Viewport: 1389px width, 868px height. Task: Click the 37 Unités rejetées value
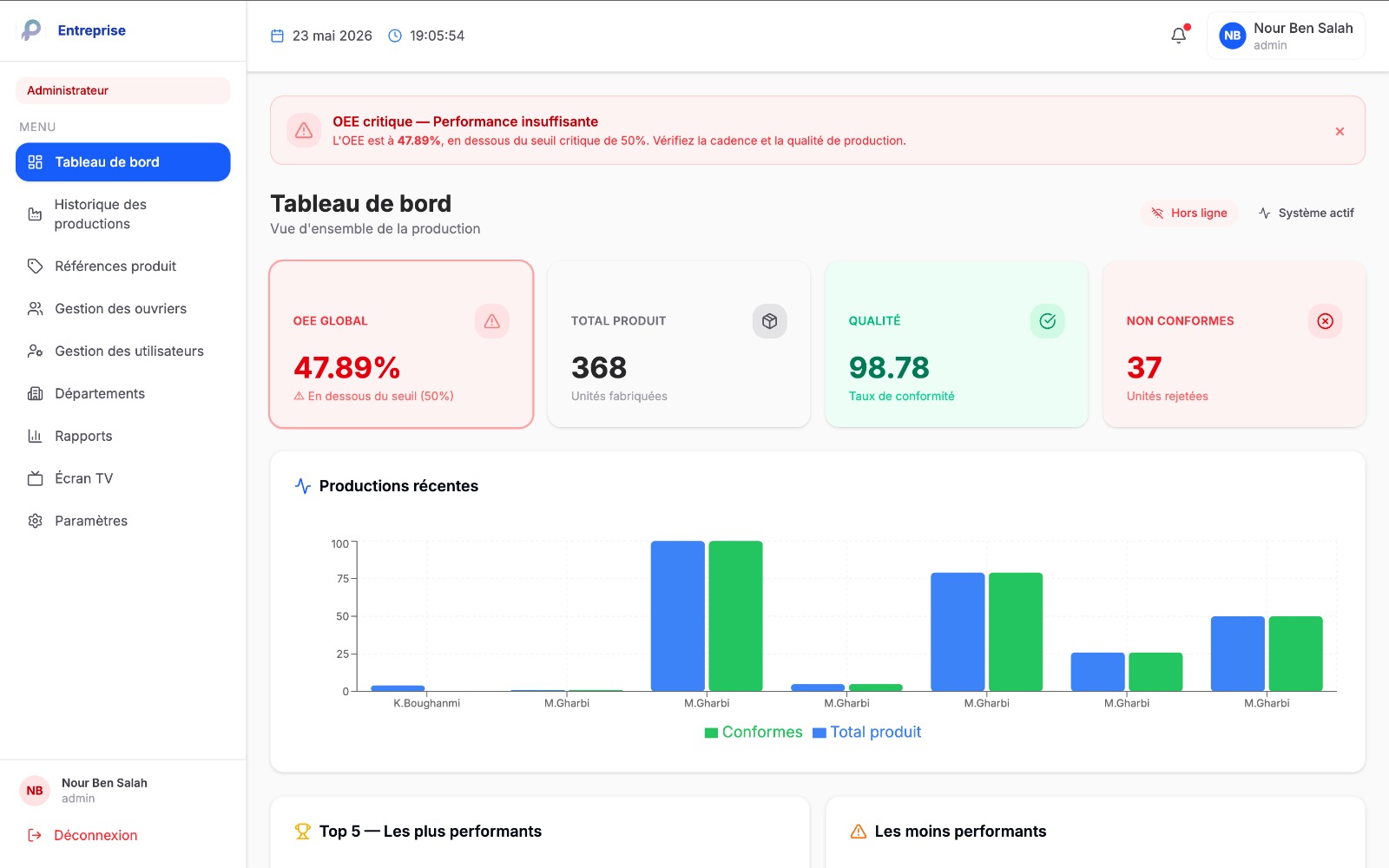point(1144,368)
